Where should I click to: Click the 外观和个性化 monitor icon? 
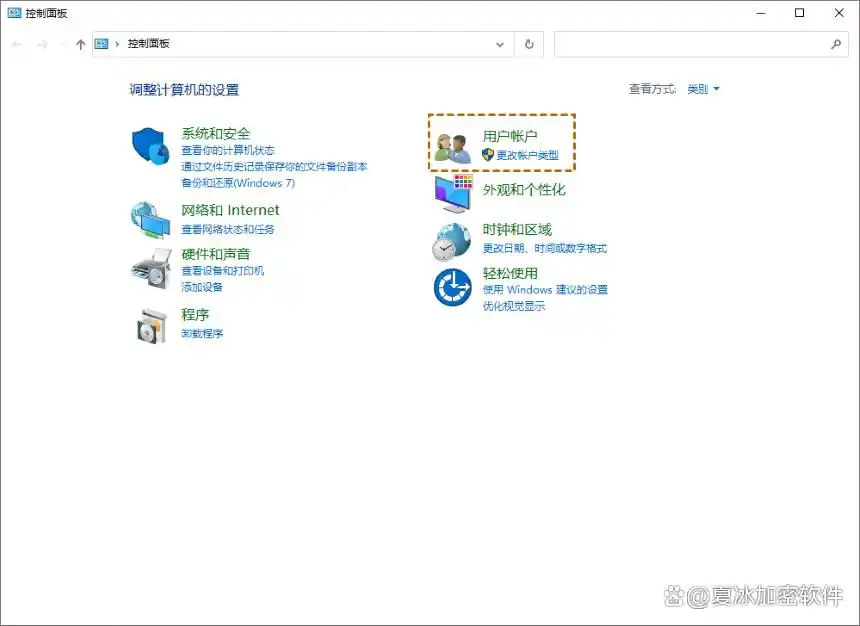pyautogui.click(x=452, y=191)
